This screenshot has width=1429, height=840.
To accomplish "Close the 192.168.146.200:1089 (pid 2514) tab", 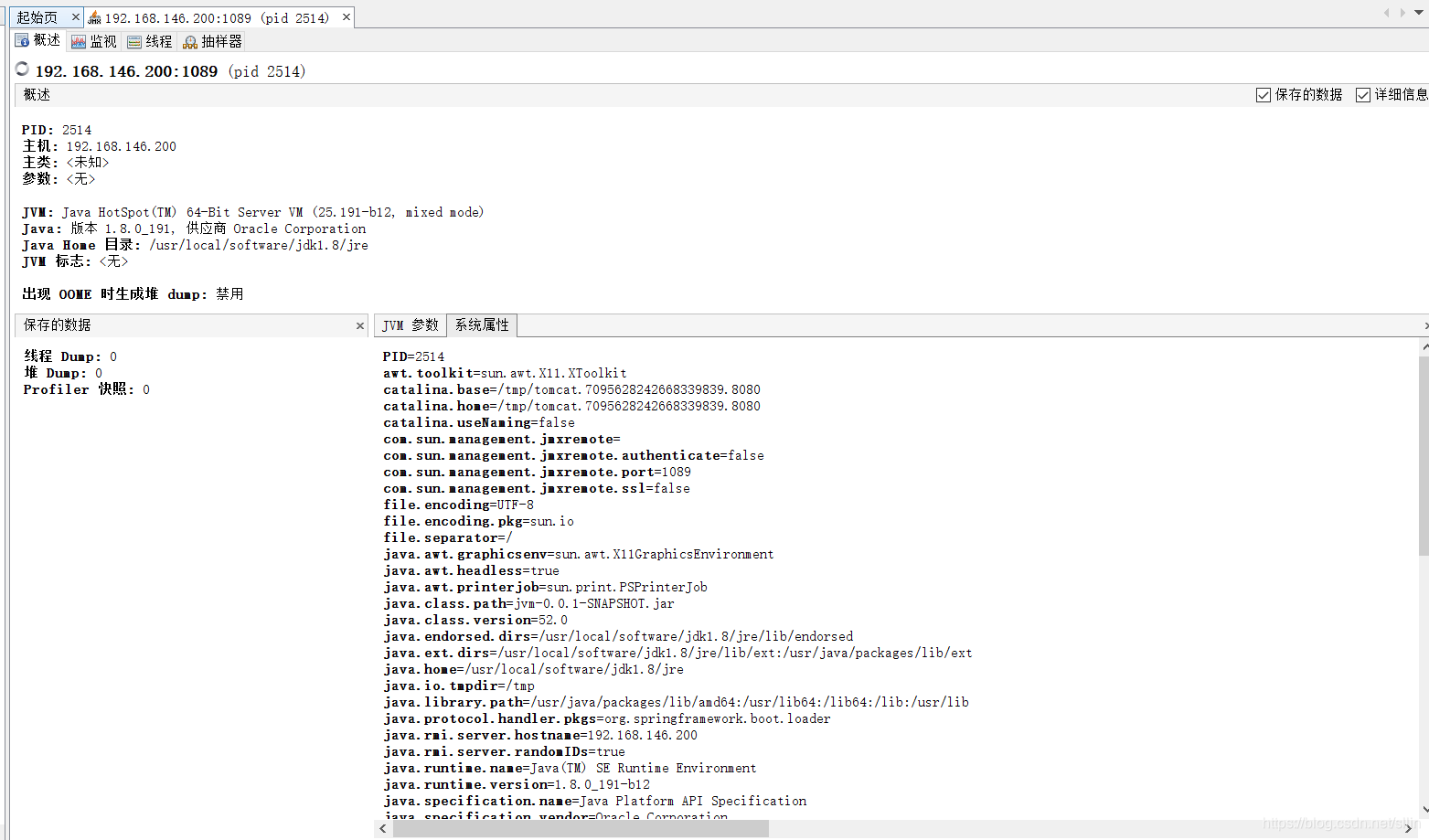I will (347, 16).
